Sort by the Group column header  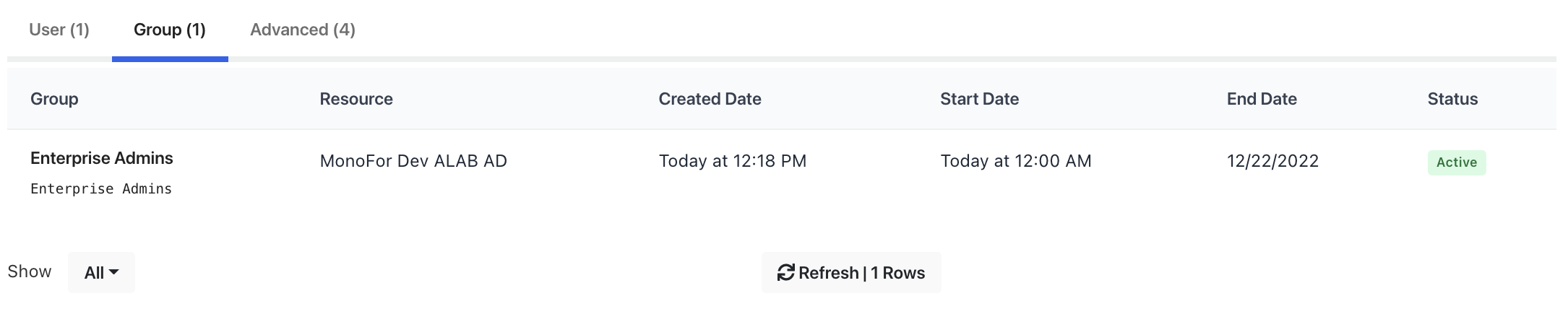54,99
